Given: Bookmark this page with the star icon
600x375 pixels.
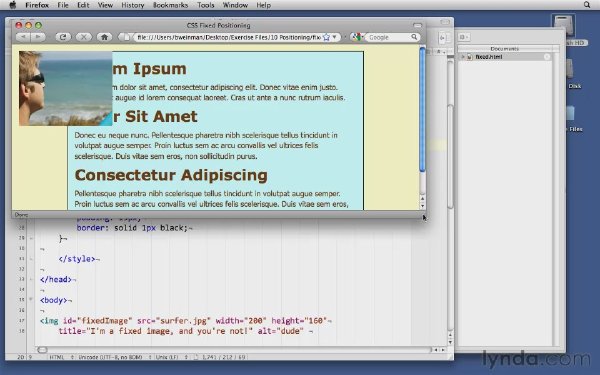Looking at the screenshot, I should point(326,37).
